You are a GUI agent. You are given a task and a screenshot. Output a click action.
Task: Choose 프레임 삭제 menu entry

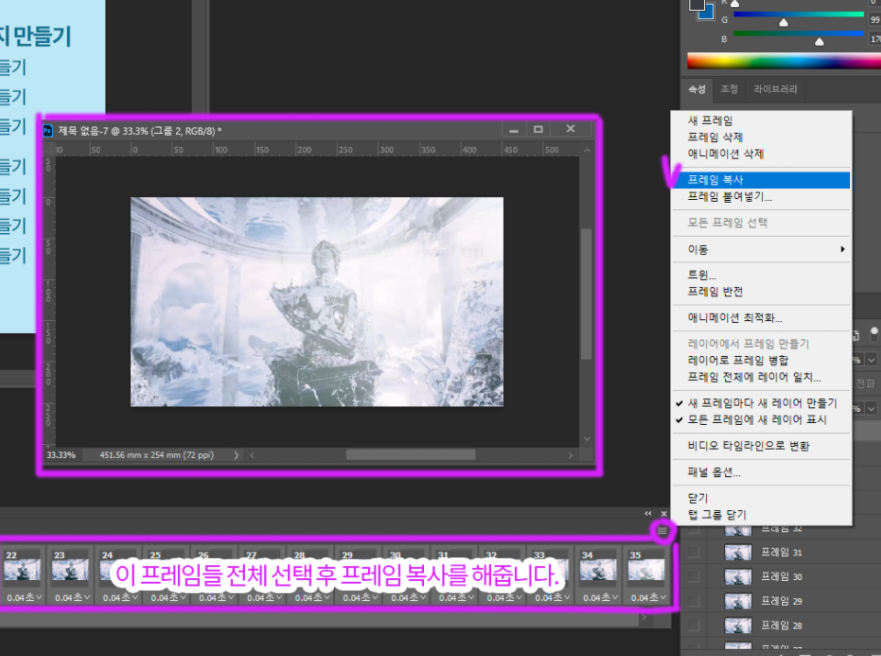[x=715, y=137]
